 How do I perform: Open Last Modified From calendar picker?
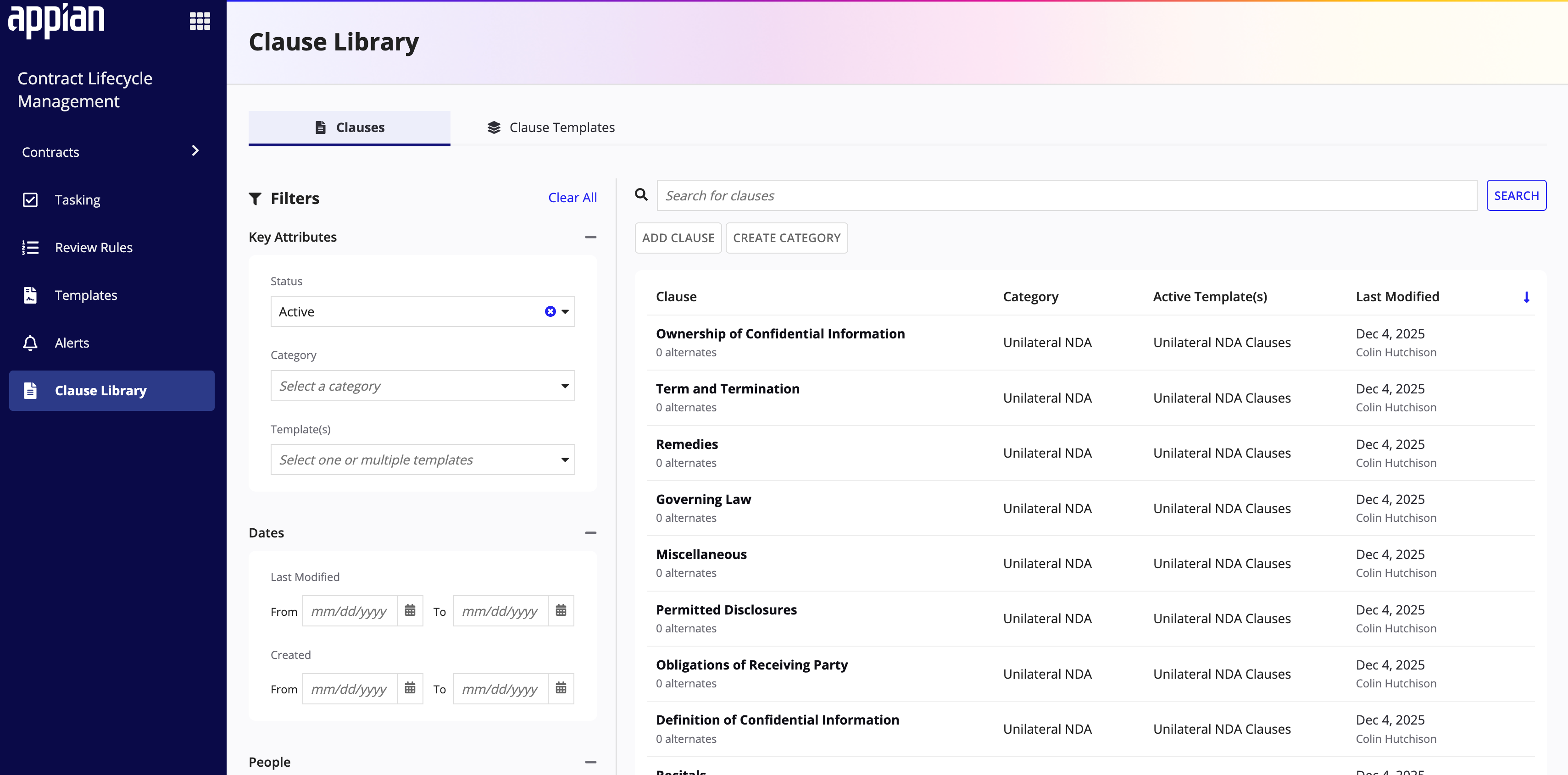coord(410,610)
